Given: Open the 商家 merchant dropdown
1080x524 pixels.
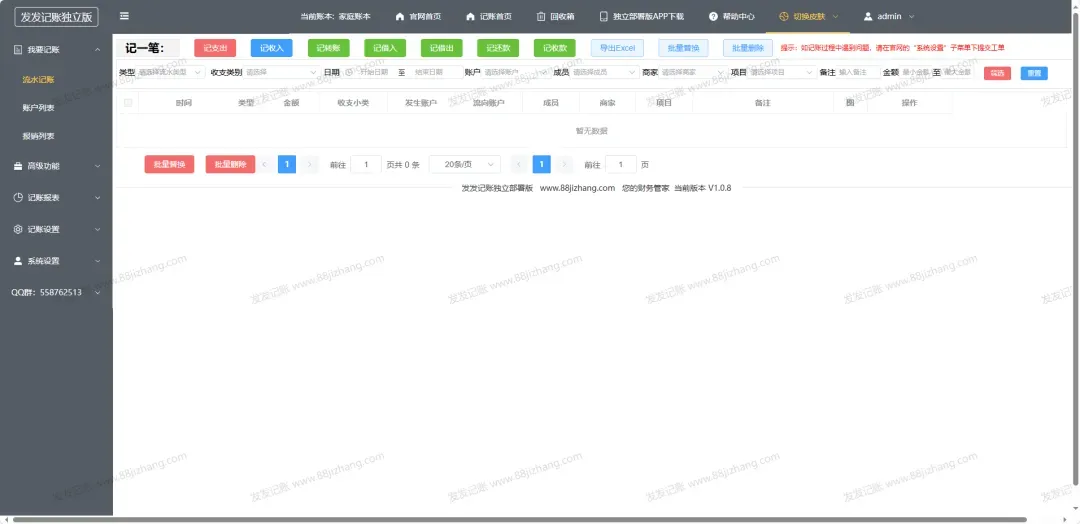Looking at the screenshot, I should 693,72.
